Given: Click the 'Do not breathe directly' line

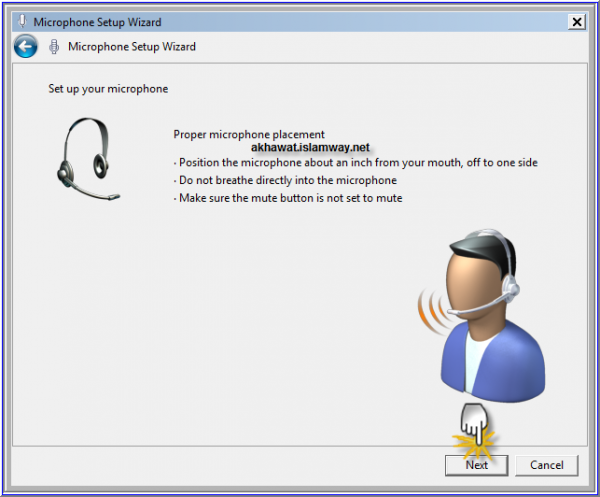Looking at the screenshot, I should 285,180.
